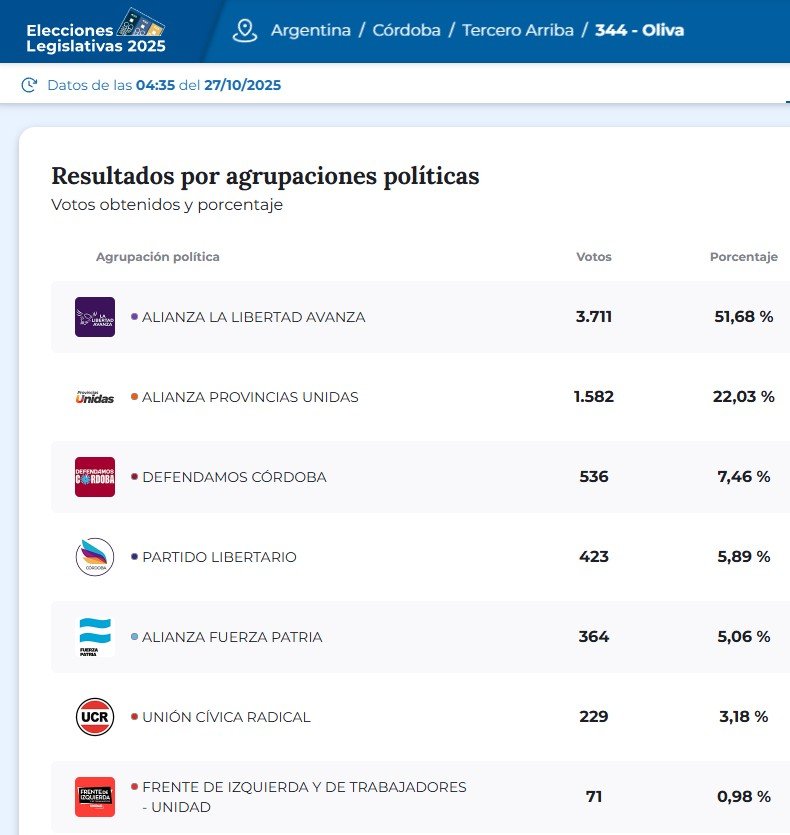
Task: Click the Defendamos Córdoba party logo
Action: (95, 477)
